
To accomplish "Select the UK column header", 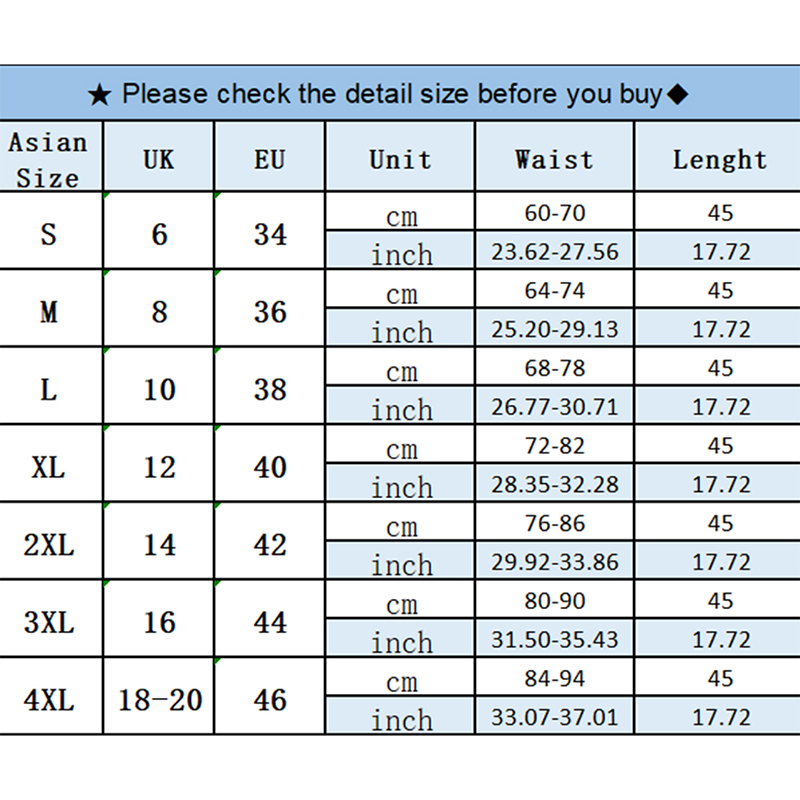I will tap(159, 158).
